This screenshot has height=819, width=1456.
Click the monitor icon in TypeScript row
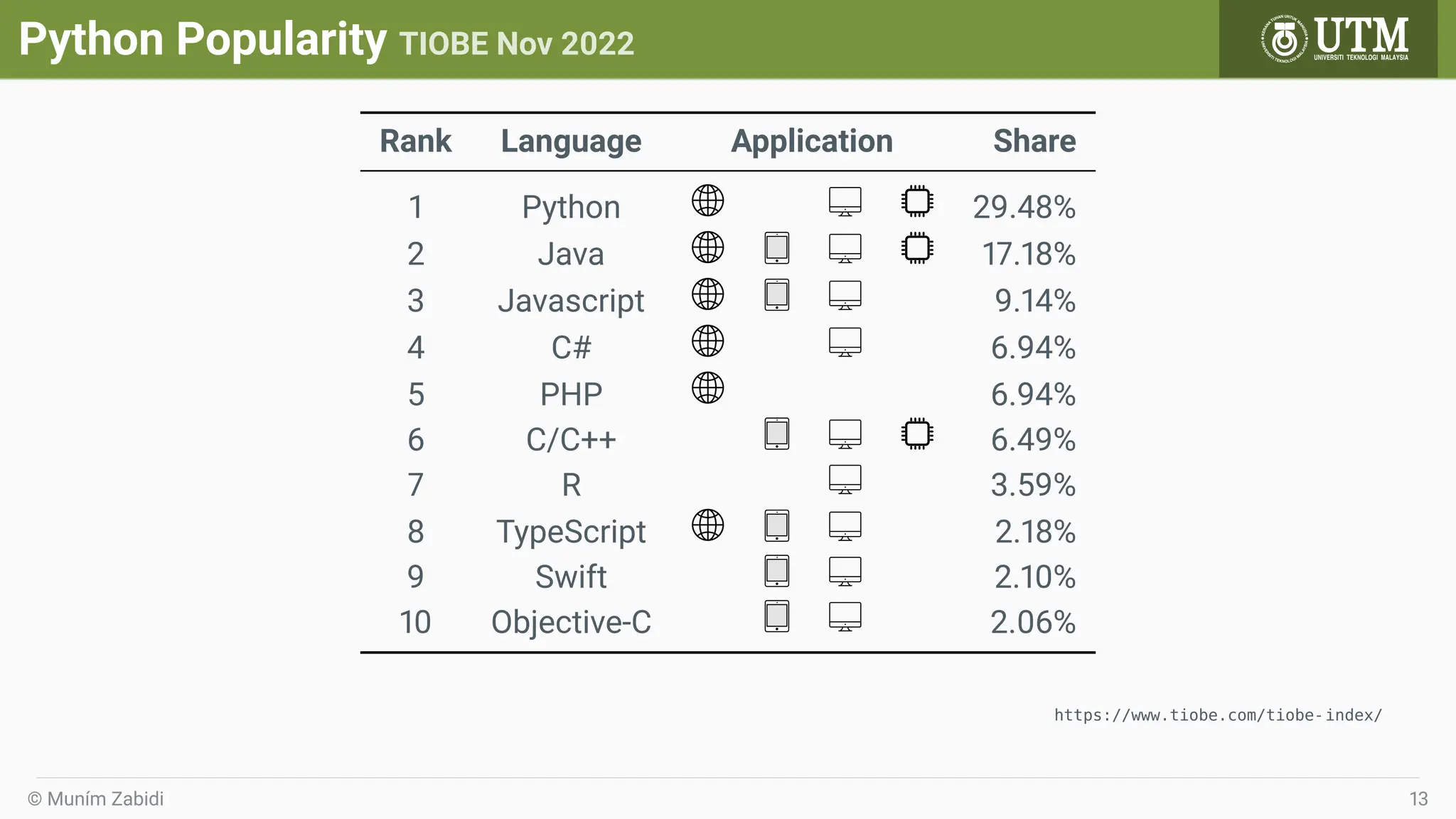[x=845, y=526]
